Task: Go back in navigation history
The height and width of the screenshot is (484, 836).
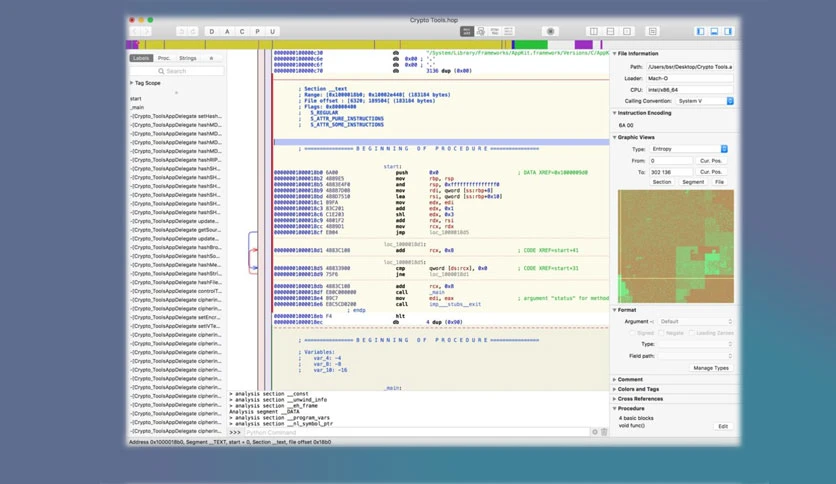Action: click(135, 32)
